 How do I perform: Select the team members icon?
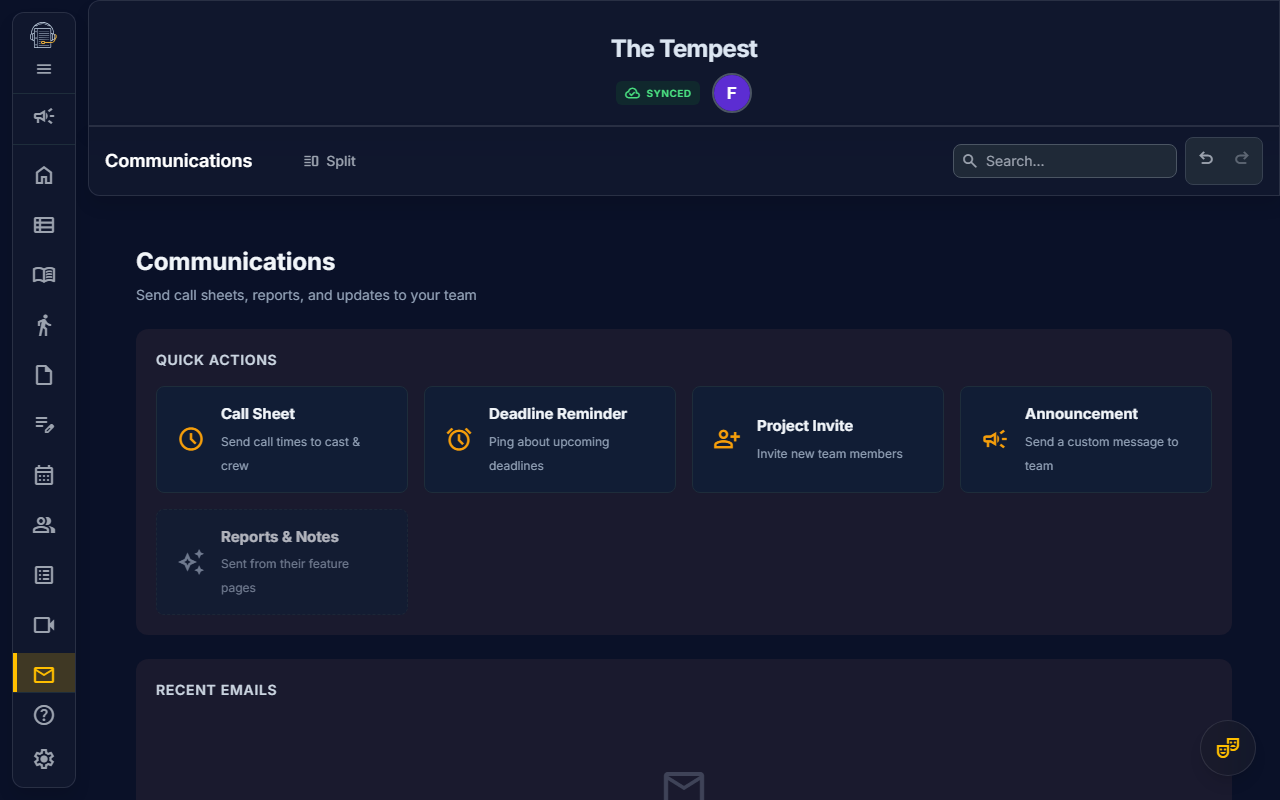click(x=43, y=524)
